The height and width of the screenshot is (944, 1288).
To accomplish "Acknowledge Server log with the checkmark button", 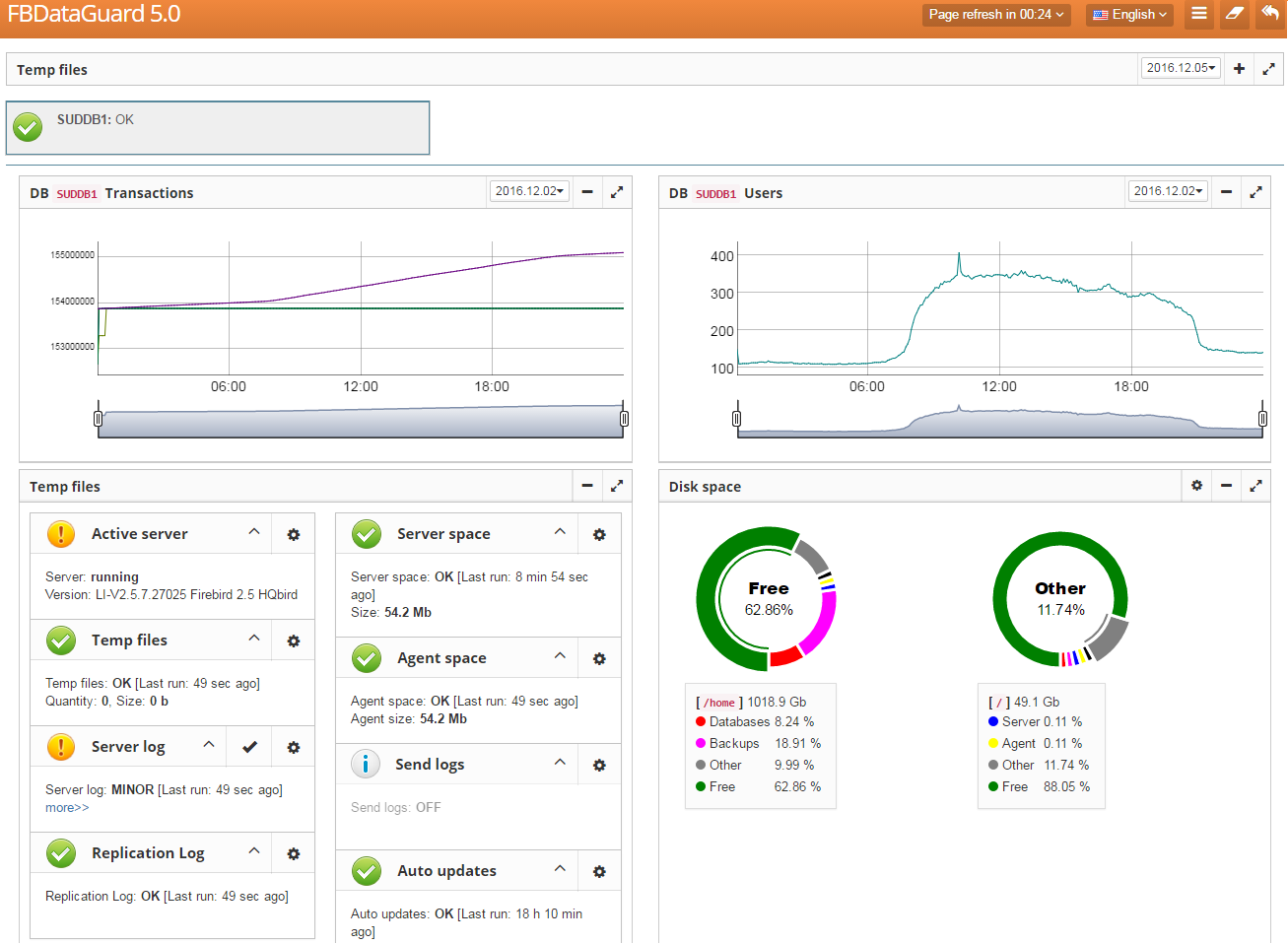I will [x=249, y=748].
